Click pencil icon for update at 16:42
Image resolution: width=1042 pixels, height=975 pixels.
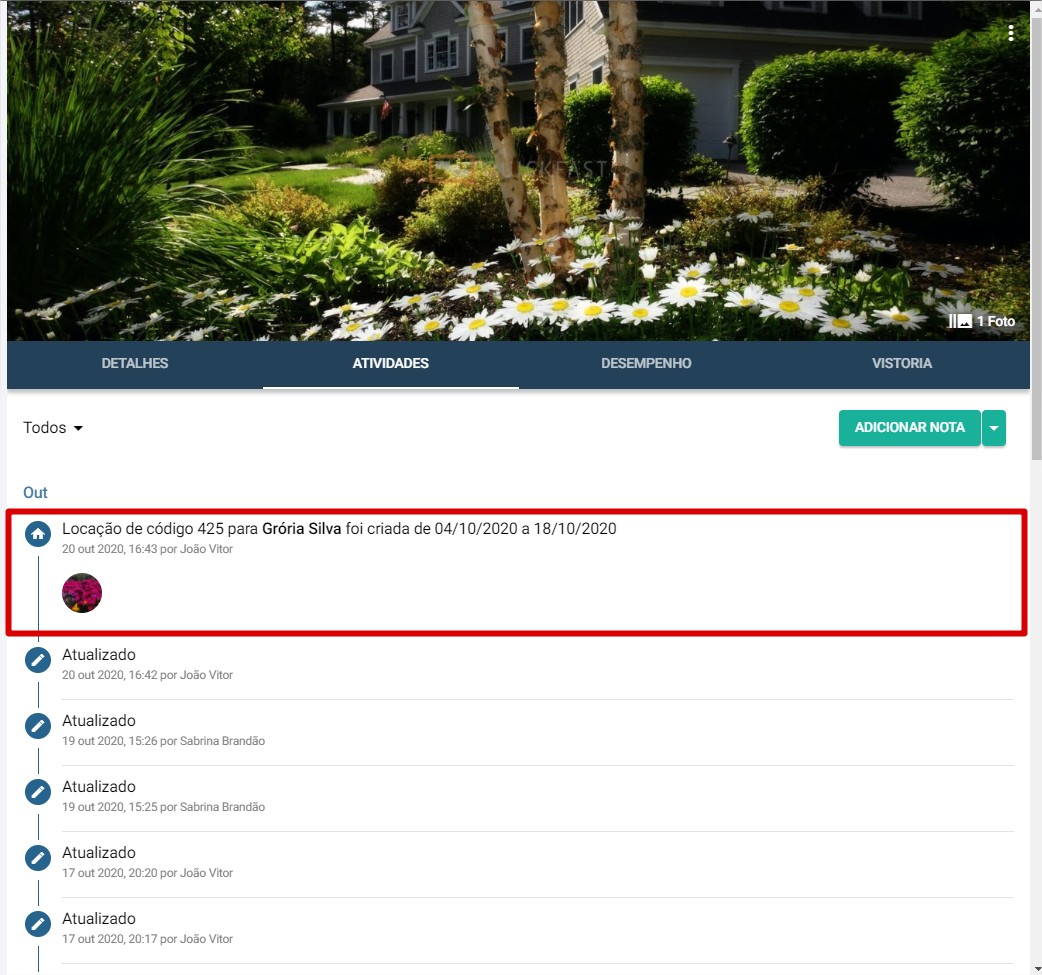pos(38,660)
